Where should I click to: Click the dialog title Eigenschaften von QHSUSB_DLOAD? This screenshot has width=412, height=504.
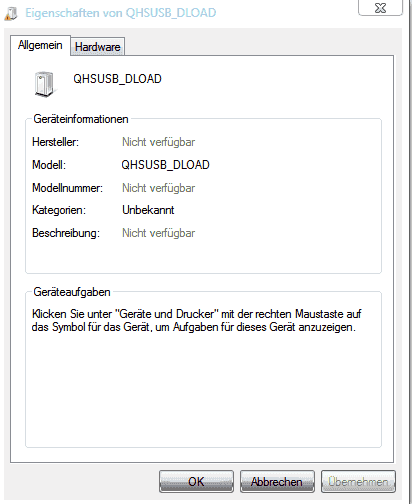point(121,13)
